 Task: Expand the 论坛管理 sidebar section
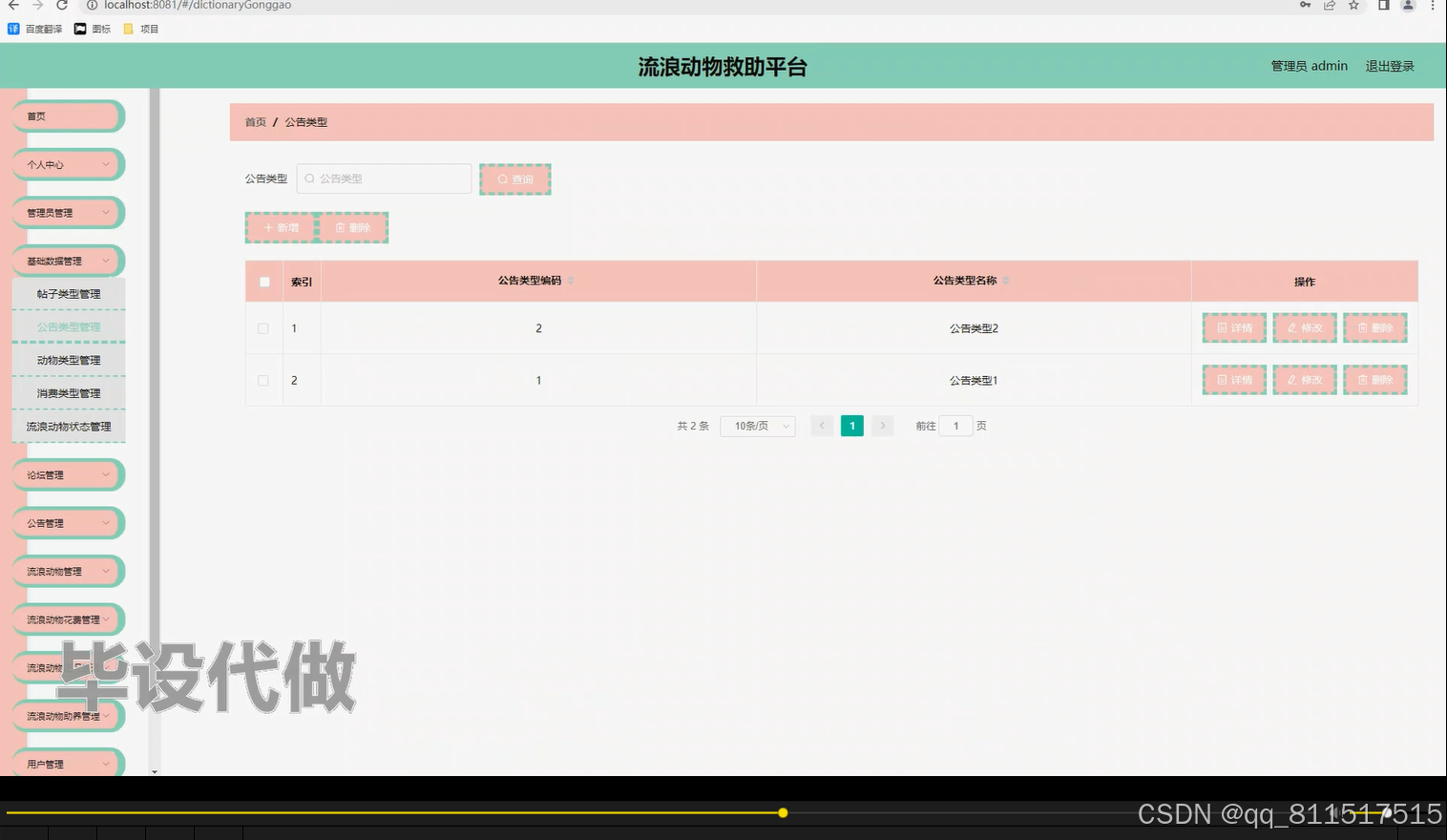67,474
